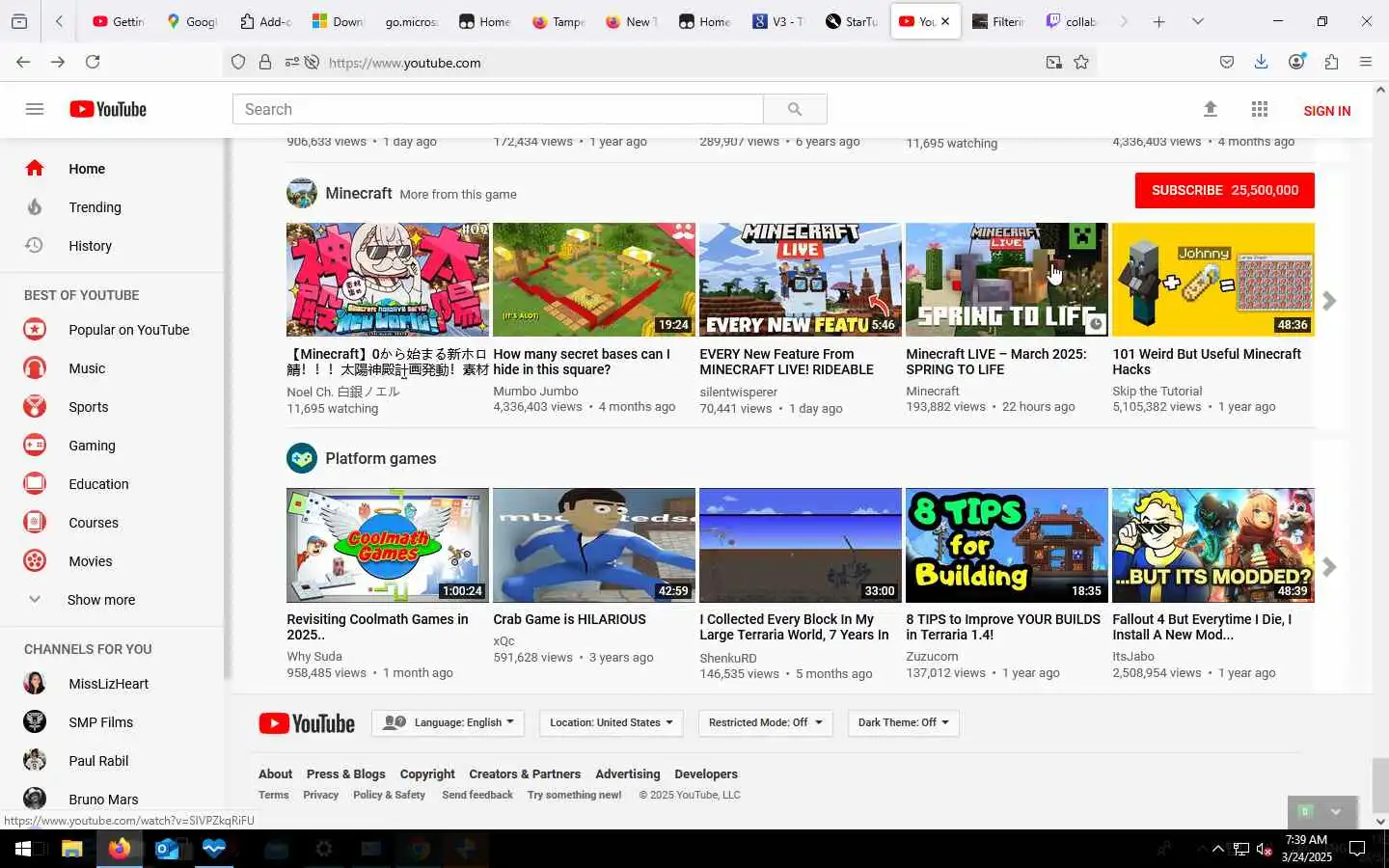Open Crab Game is HILARIOUS thumbnail
This screenshot has width=1389, height=868.
(x=594, y=545)
